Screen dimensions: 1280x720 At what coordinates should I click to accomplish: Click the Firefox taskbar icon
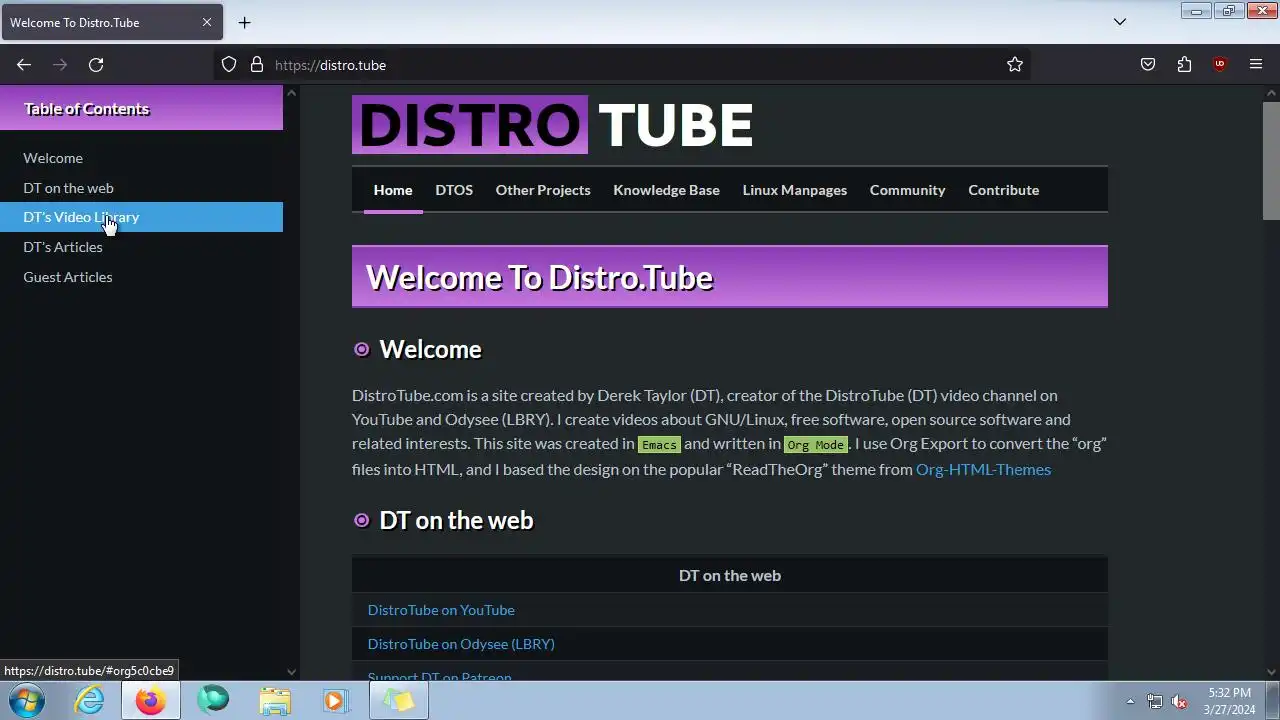coord(151,701)
